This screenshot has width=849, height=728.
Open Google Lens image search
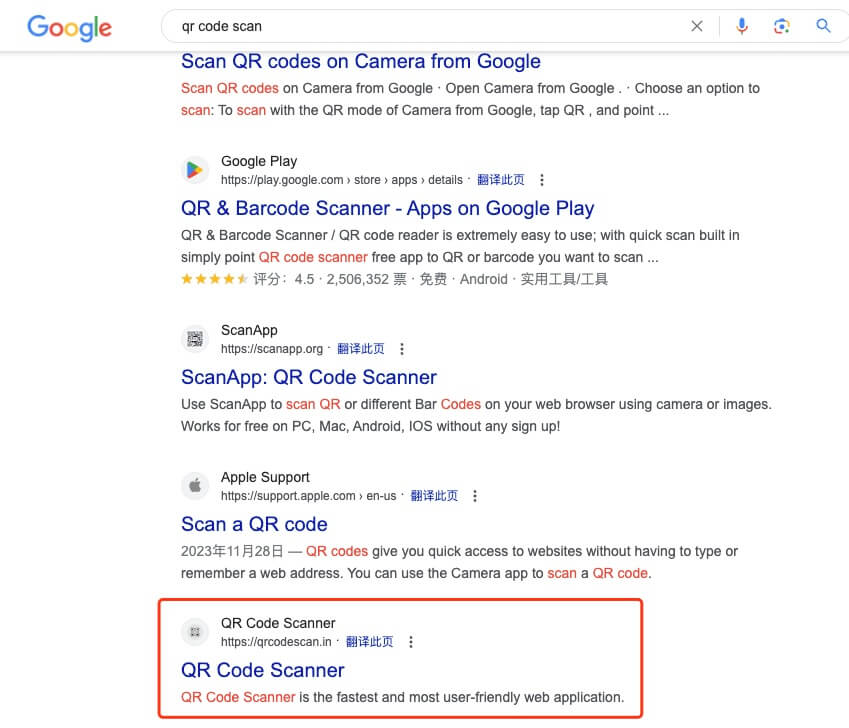point(782,26)
